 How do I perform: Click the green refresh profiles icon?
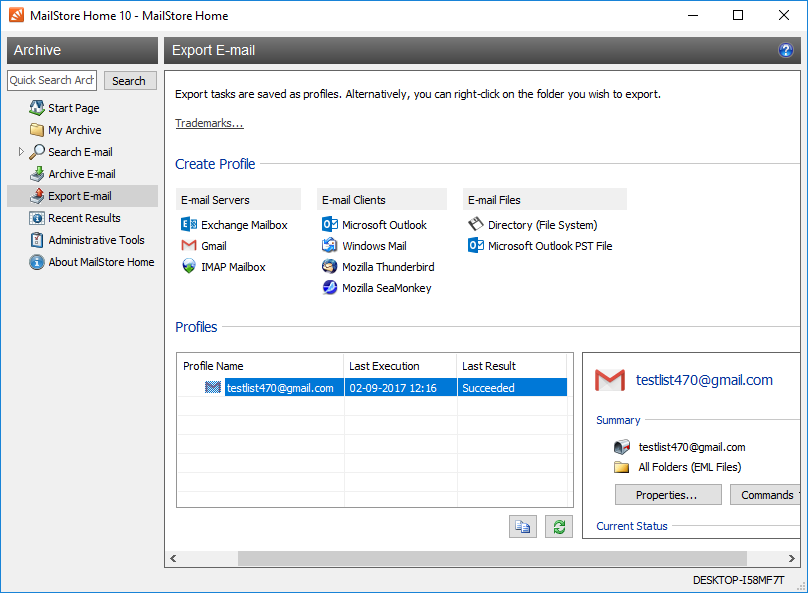tap(559, 527)
